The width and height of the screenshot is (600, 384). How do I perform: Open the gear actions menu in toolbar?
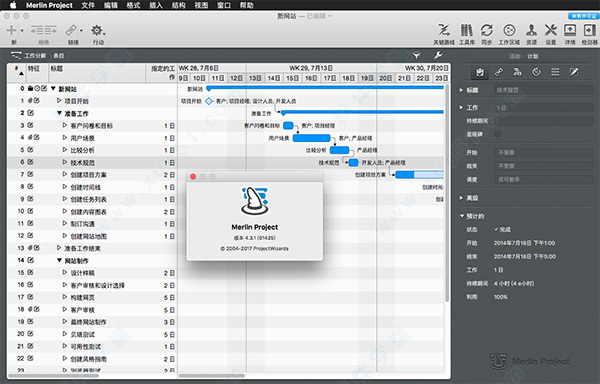click(x=98, y=30)
